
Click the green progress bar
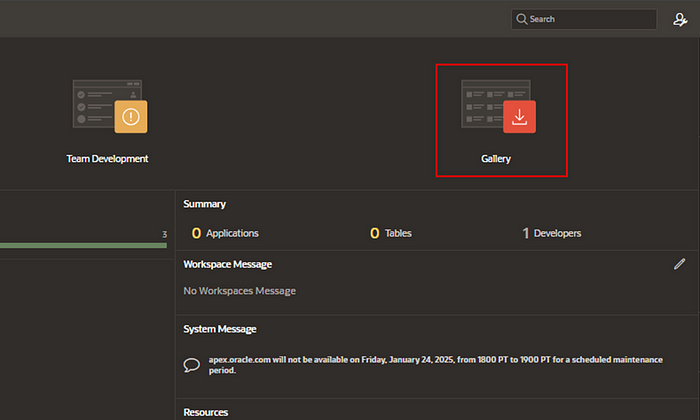(83, 245)
